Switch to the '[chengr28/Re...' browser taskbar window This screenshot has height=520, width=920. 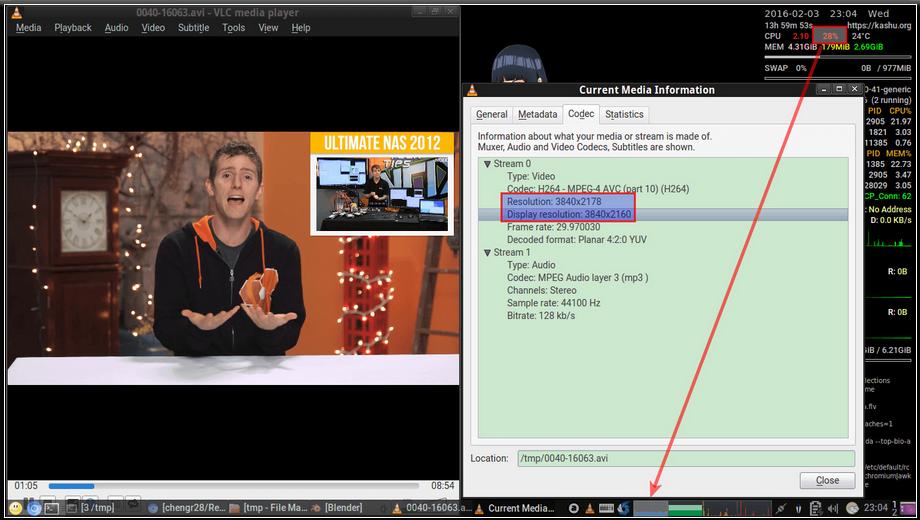(x=187, y=508)
